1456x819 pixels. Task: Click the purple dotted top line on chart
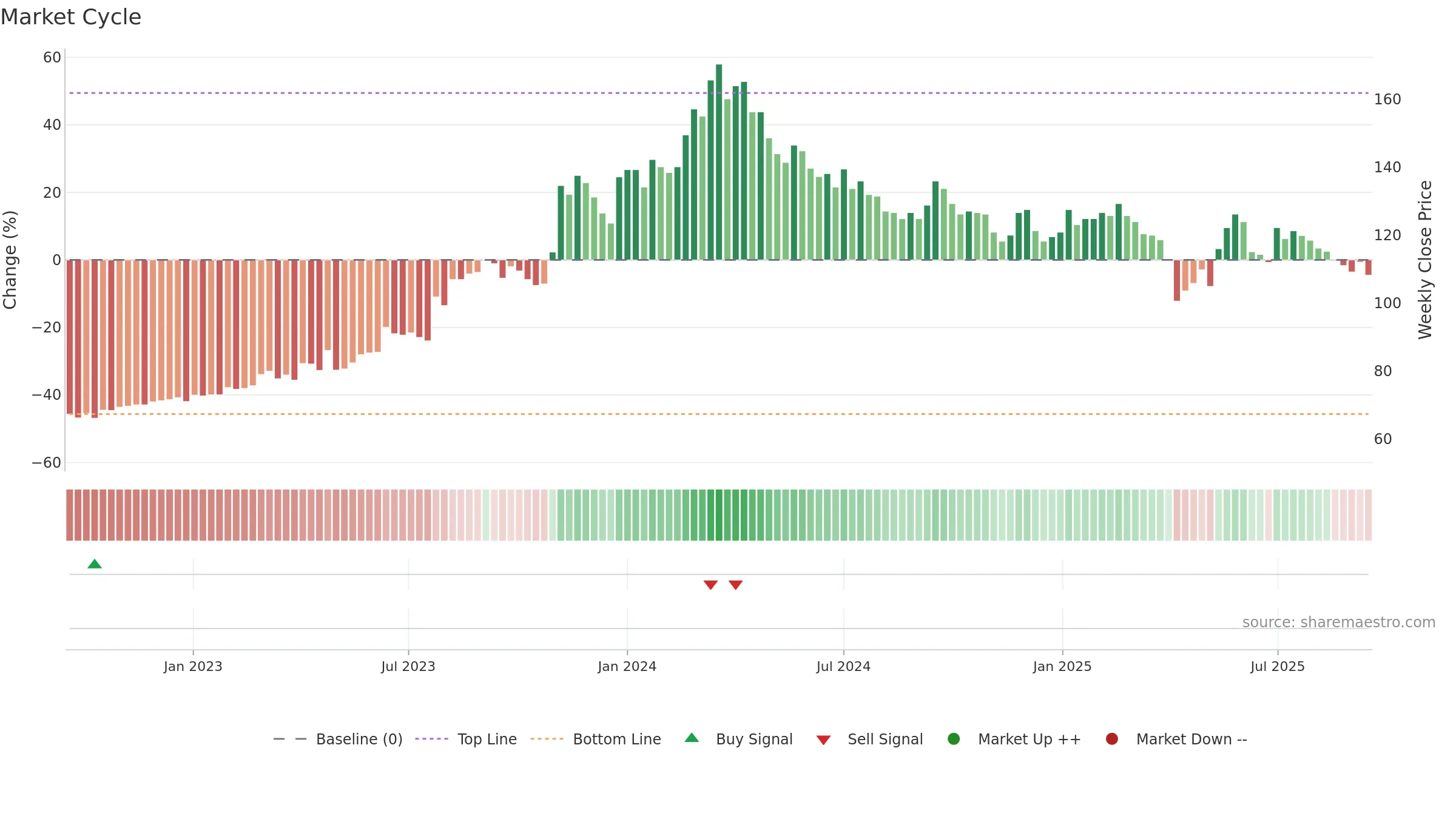[719, 93]
